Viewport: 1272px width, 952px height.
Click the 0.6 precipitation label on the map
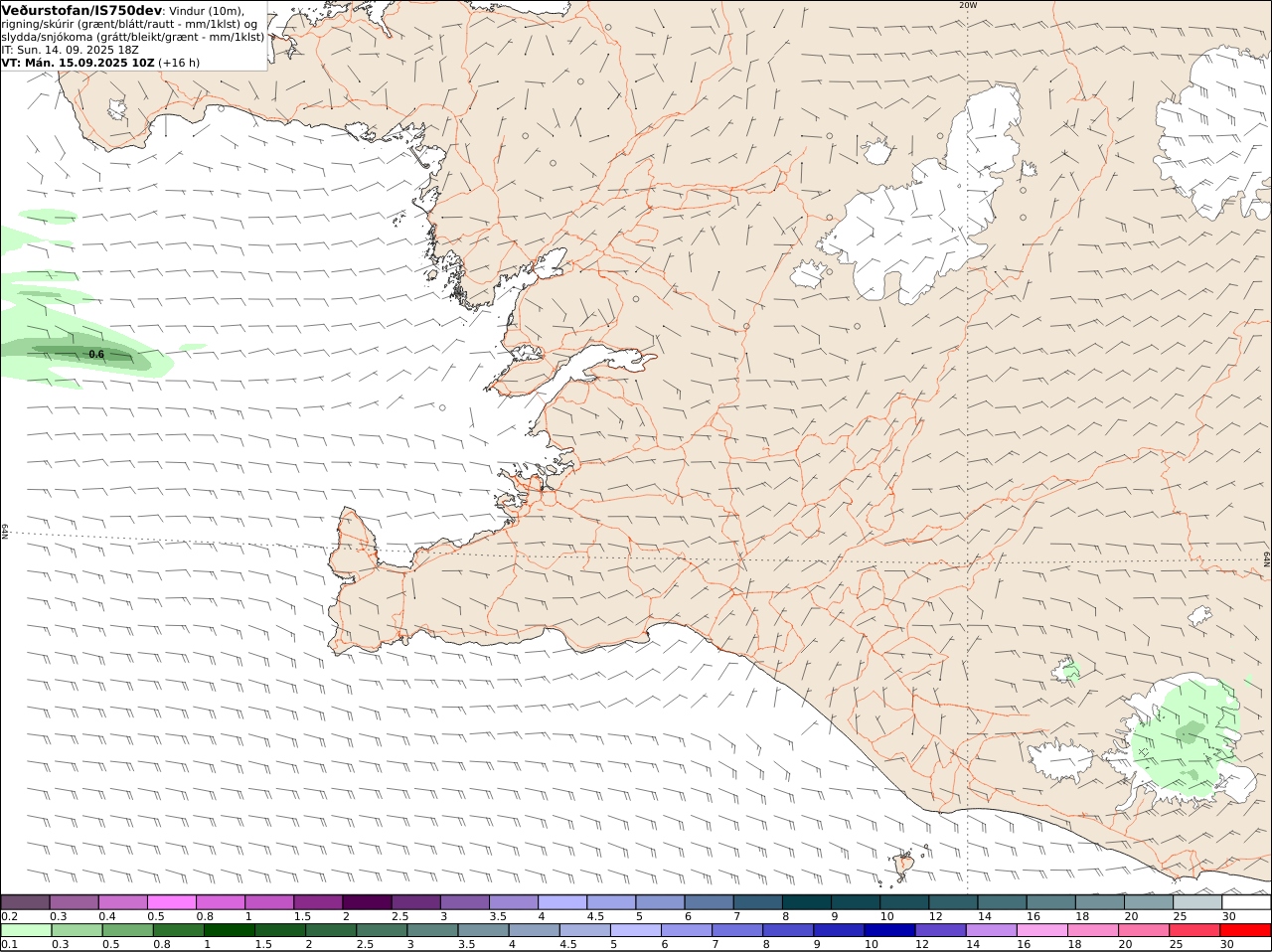96,354
